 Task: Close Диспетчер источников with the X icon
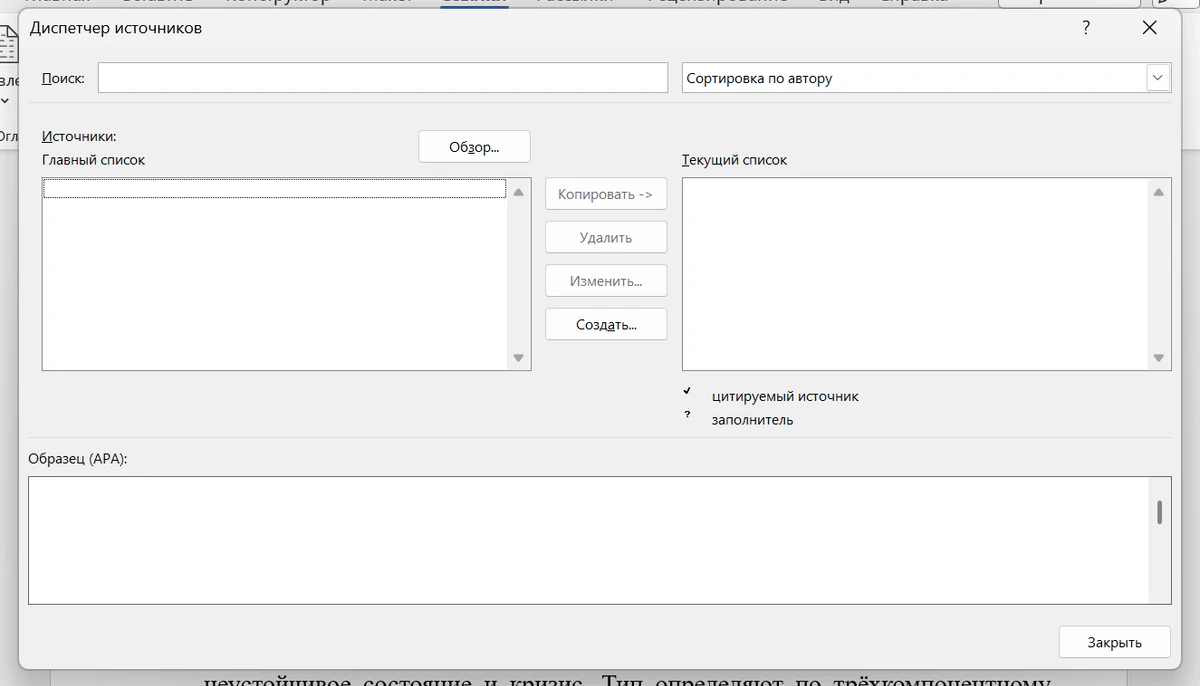[x=1150, y=29]
